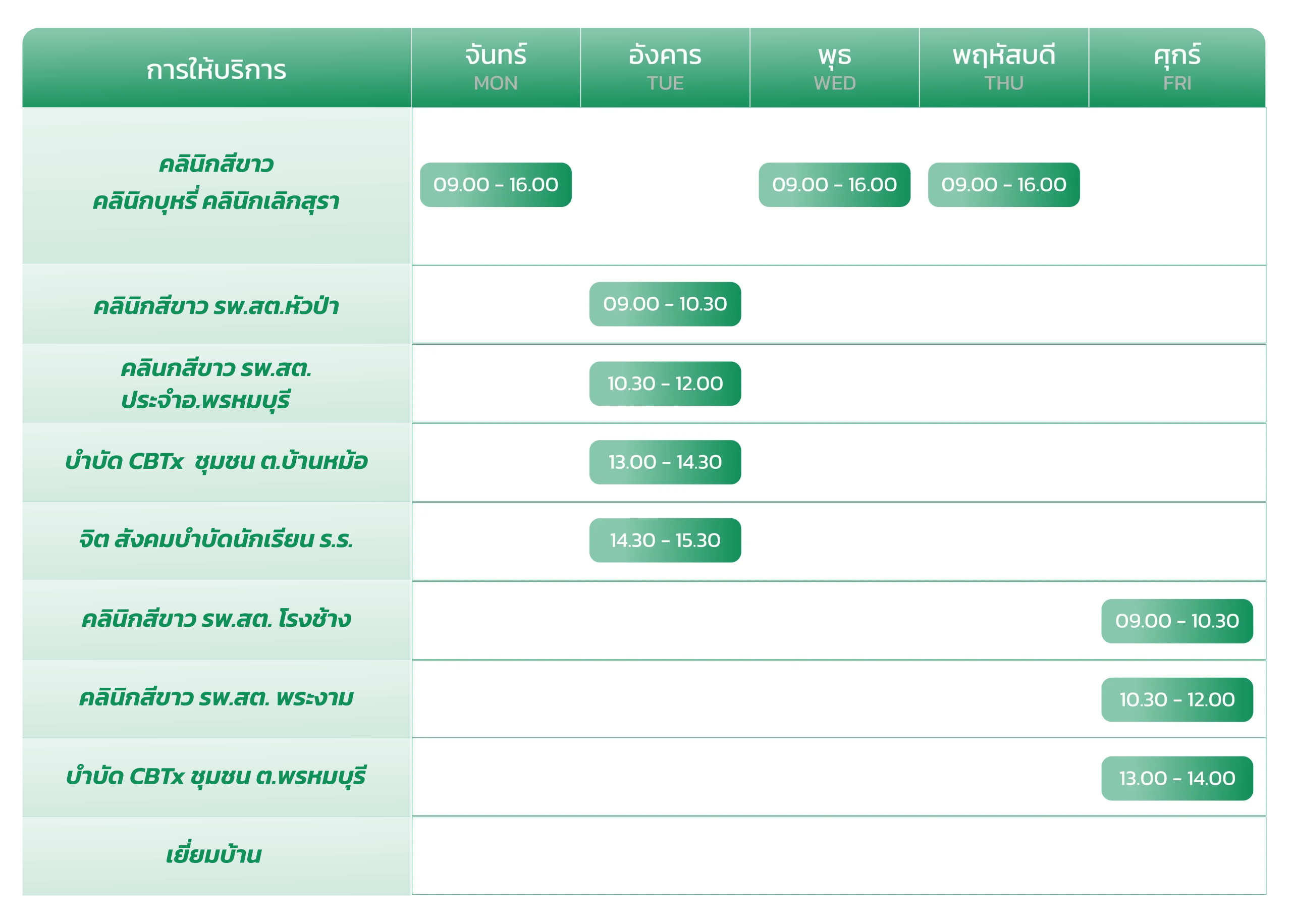Select Friday's 09.00 - 10.30 slot

click(x=1176, y=621)
